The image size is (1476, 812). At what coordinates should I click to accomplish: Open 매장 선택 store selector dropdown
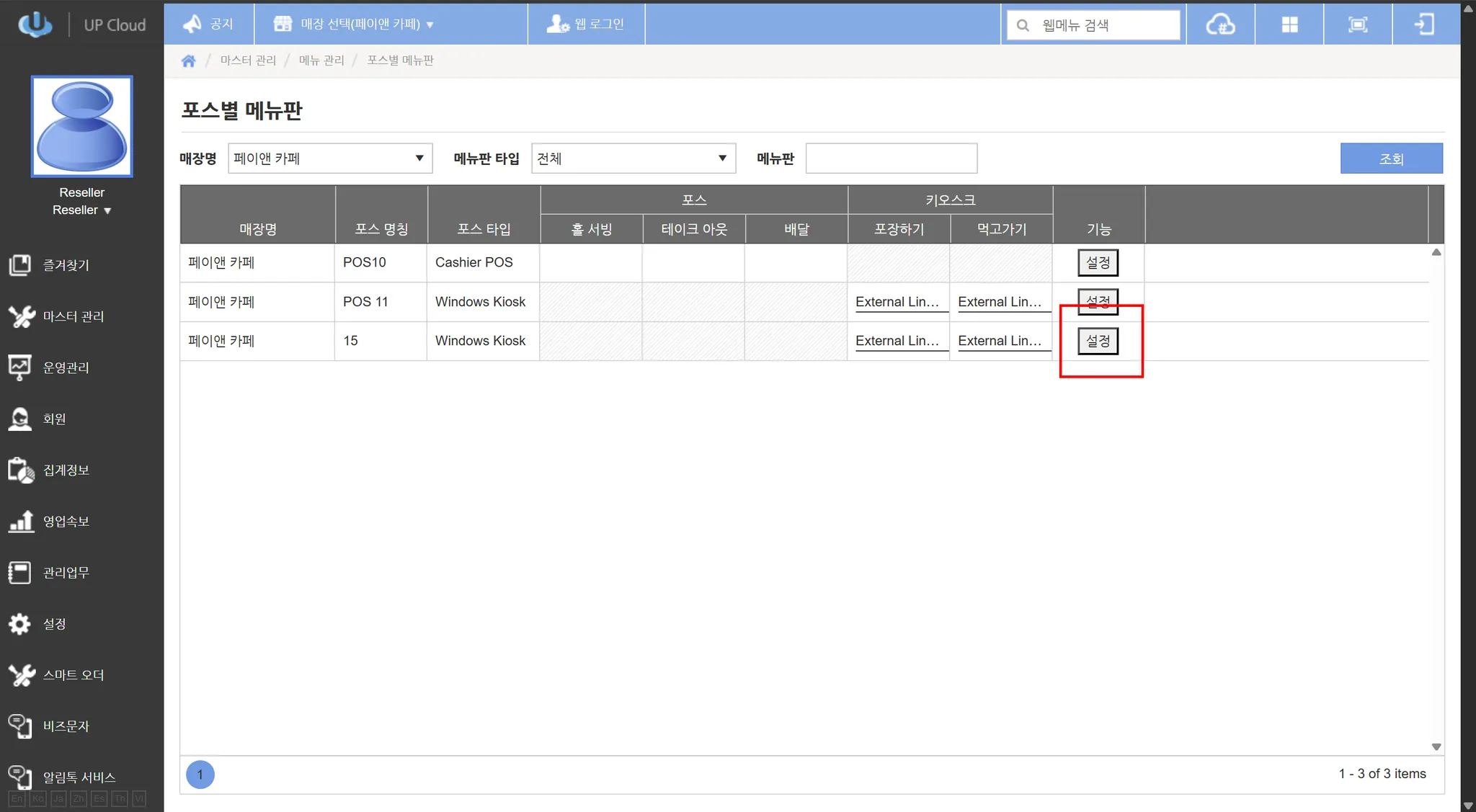(353, 24)
